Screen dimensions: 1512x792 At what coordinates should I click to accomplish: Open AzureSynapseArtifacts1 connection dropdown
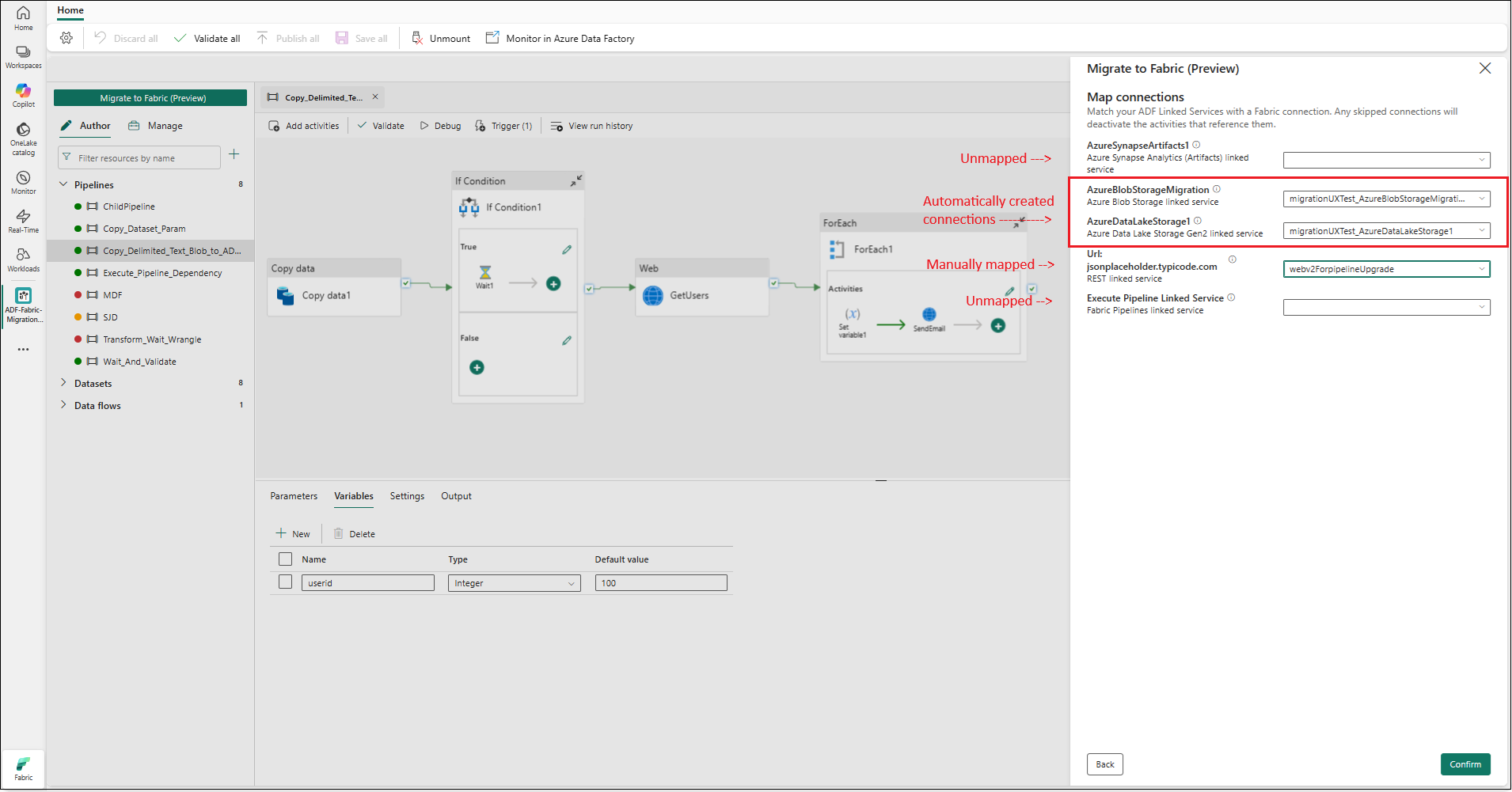[1386, 160]
